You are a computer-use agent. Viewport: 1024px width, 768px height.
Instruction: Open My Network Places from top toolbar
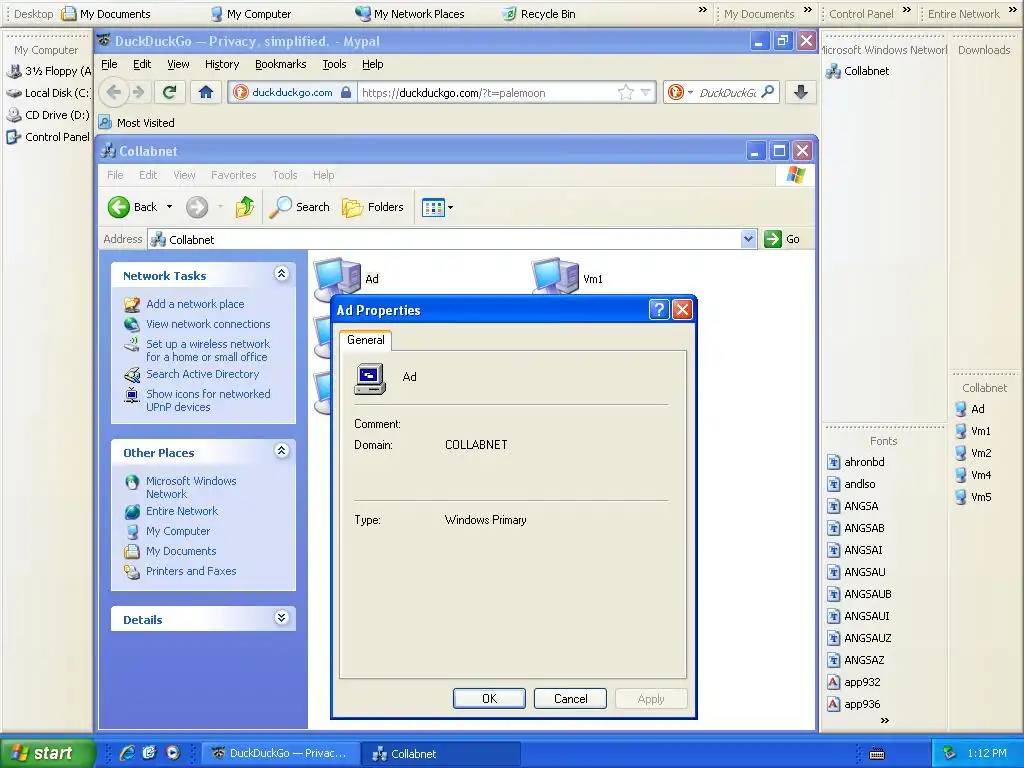point(409,14)
